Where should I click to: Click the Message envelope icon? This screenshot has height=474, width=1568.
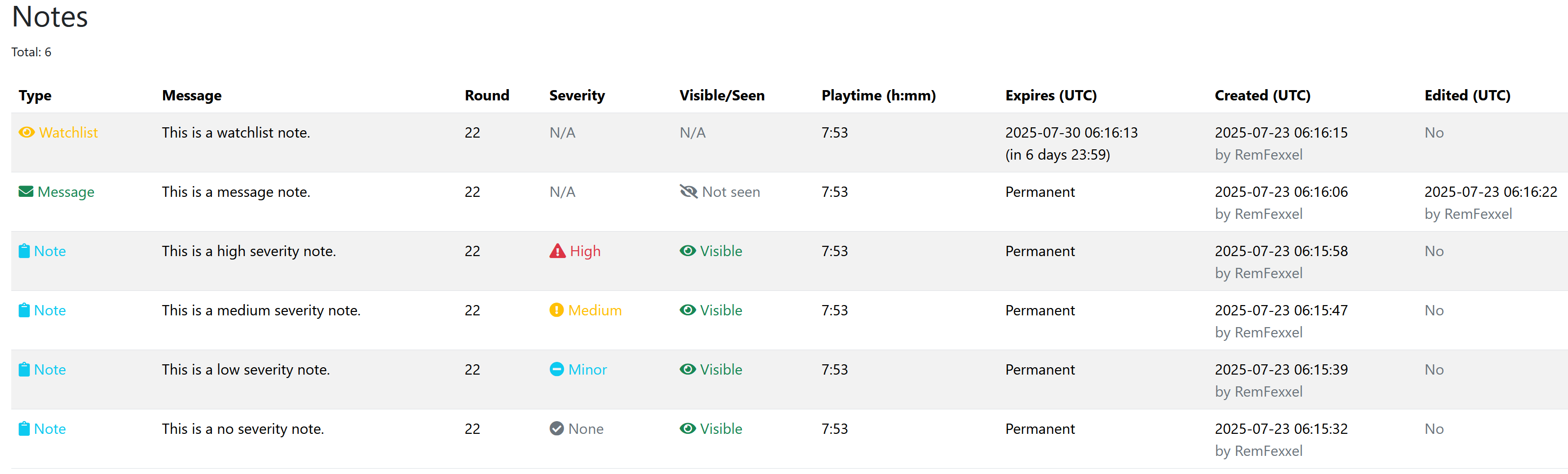click(x=25, y=191)
